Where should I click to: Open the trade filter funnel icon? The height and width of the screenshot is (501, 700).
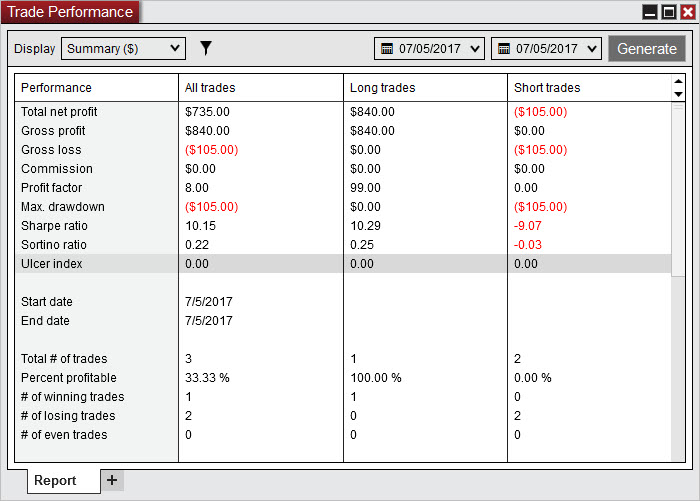pos(205,48)
